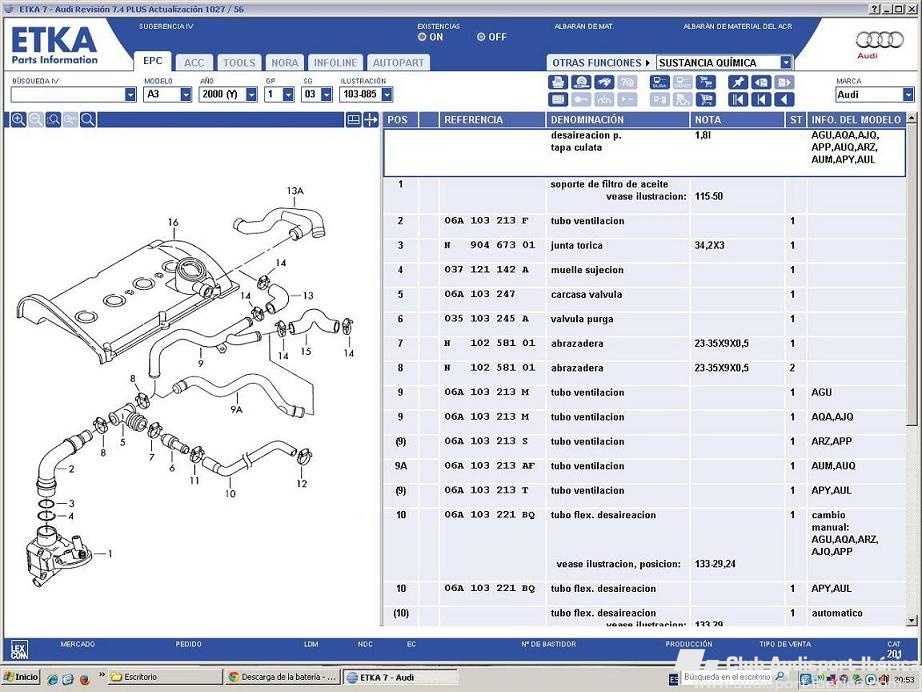Click the Audi rings logo

(879, 40)
